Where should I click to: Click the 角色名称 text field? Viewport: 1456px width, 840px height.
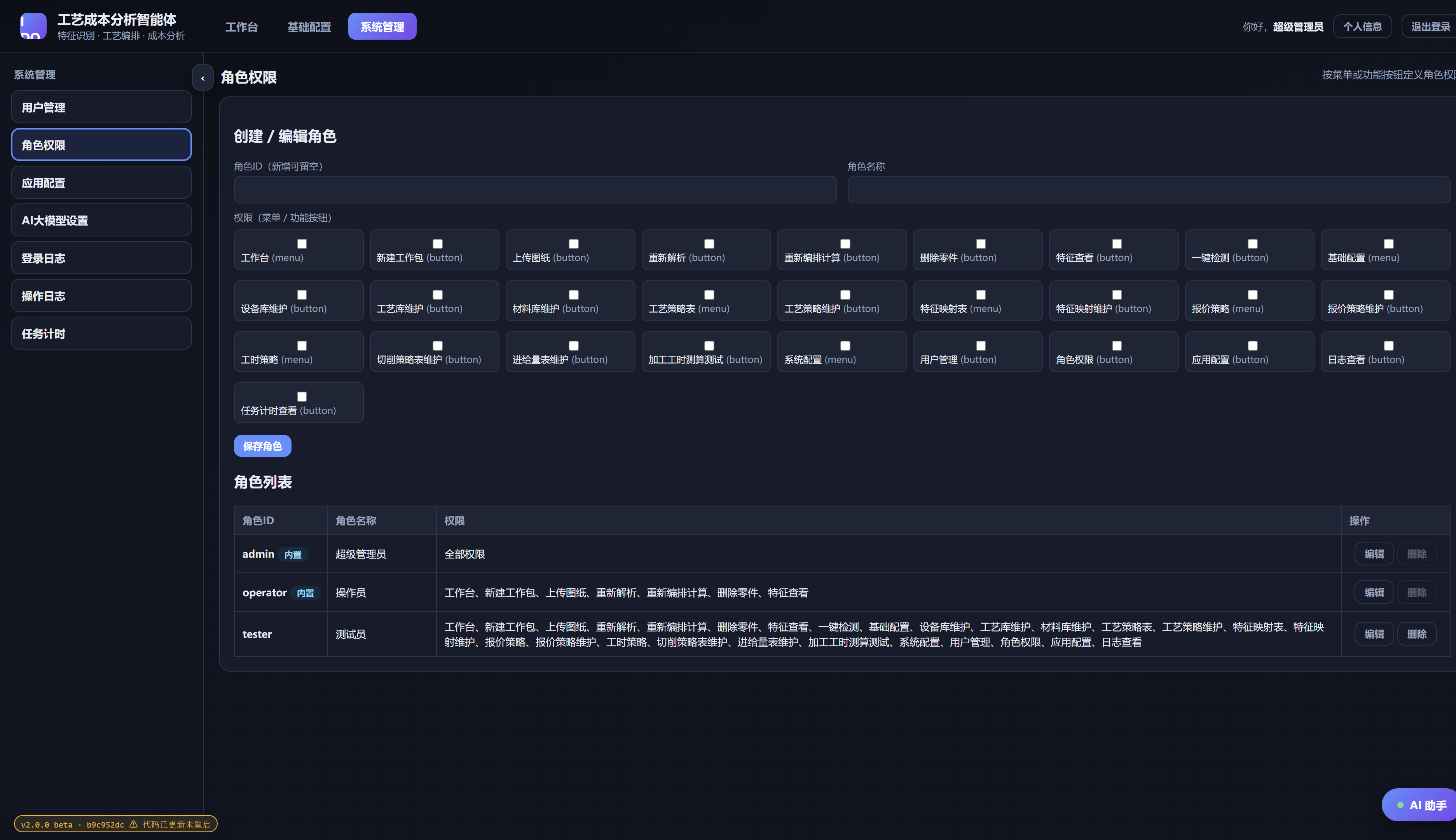(1148, 189)
